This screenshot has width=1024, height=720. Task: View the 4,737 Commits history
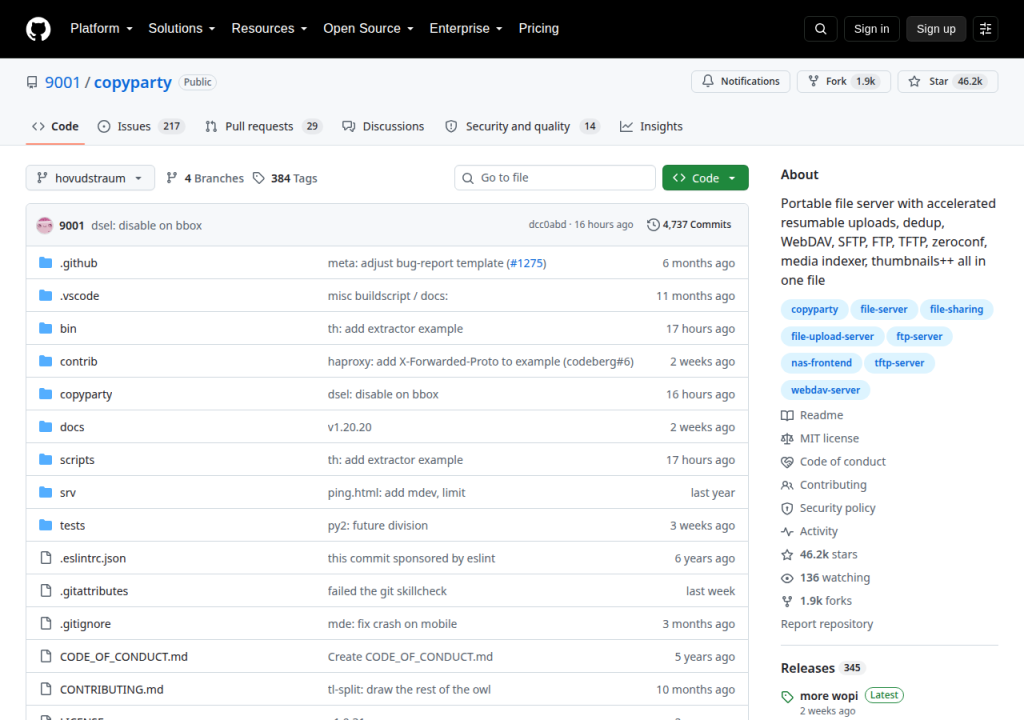click(x=689, y=225)
